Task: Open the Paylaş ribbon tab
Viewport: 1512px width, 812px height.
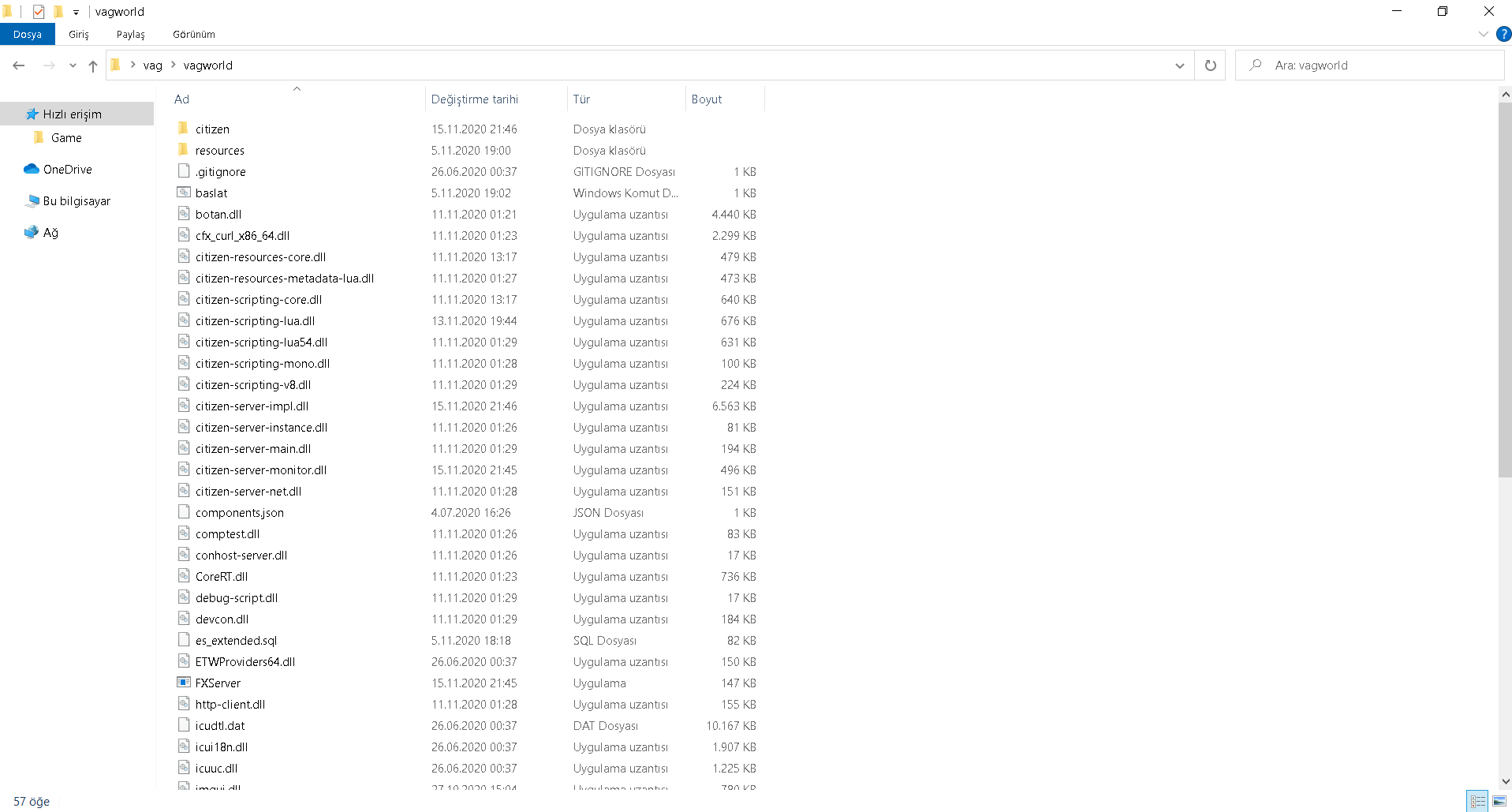Action: point(131,34)
